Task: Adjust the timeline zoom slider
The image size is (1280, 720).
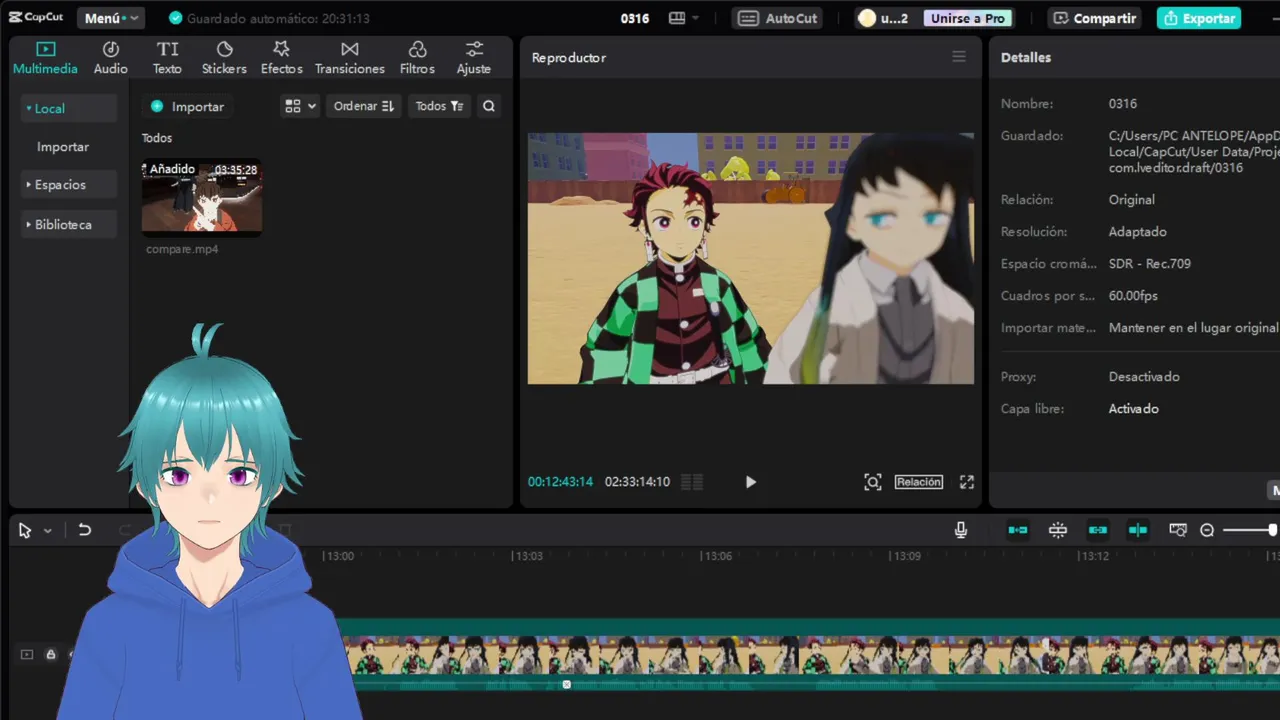Action: tap(1250, 530)
